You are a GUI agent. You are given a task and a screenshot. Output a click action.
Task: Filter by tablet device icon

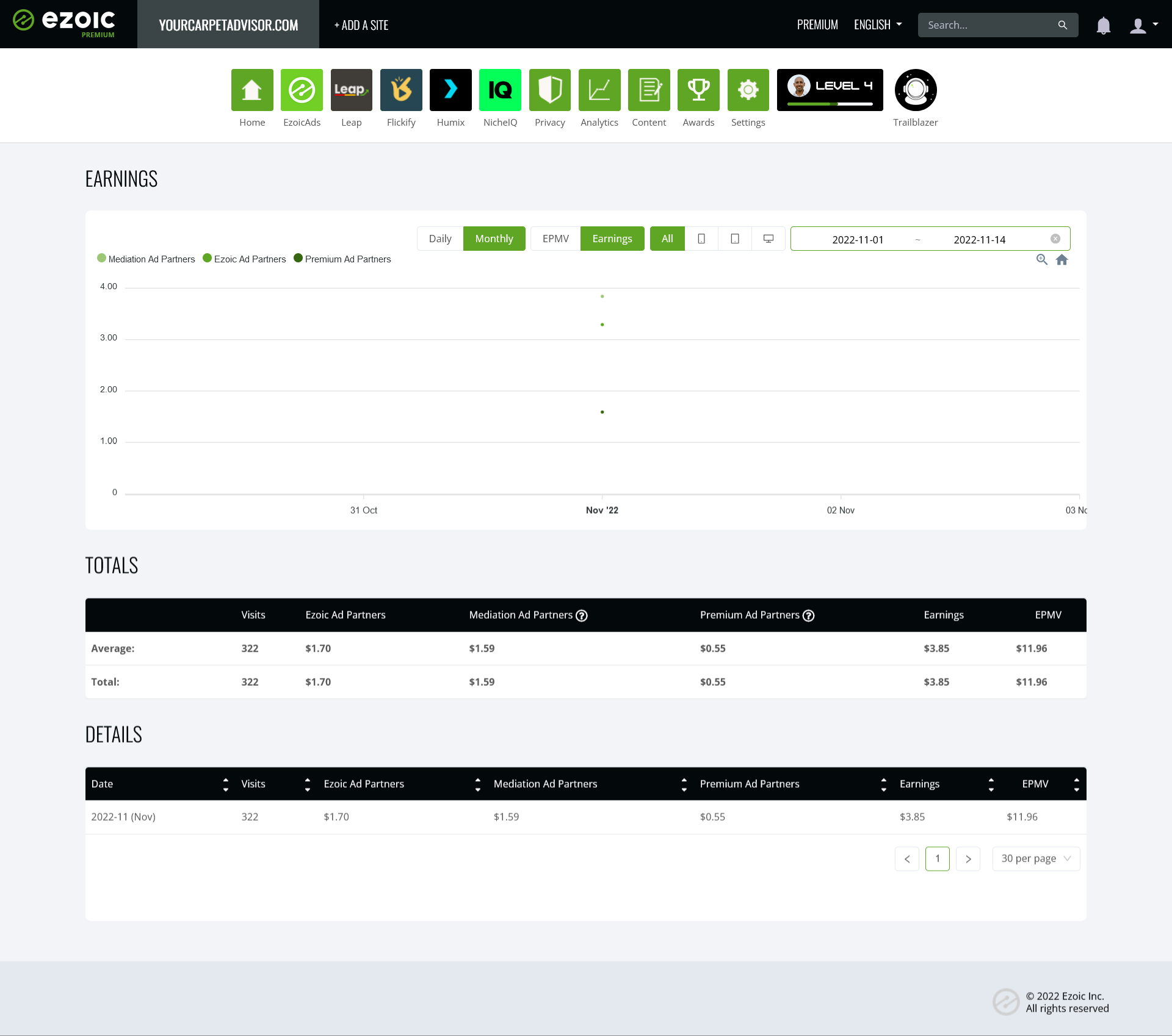coord(735,239)
